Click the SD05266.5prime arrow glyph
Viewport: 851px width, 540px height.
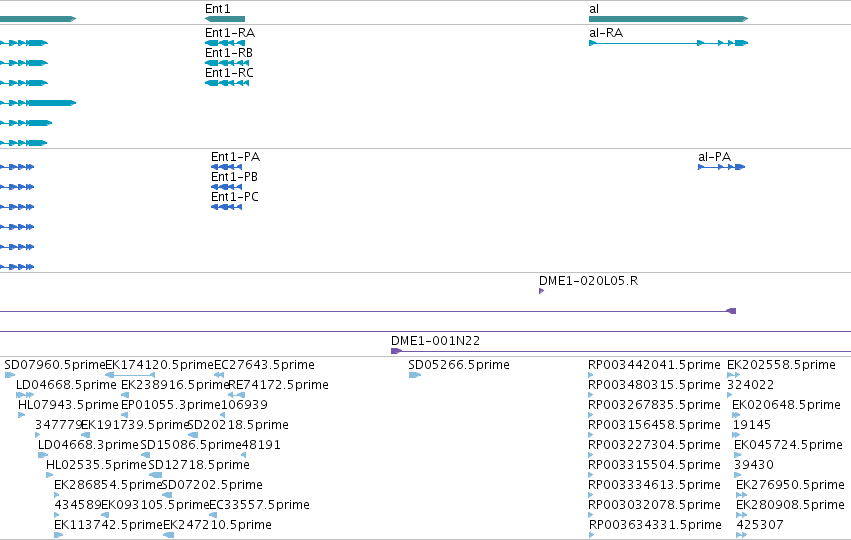pos(415,375)
